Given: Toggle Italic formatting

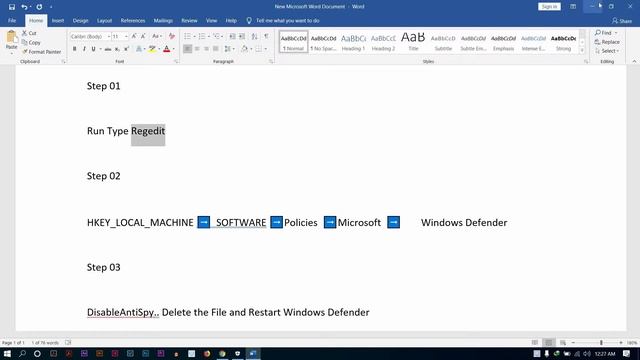Looking at the screenshot, I should point(84,49).
